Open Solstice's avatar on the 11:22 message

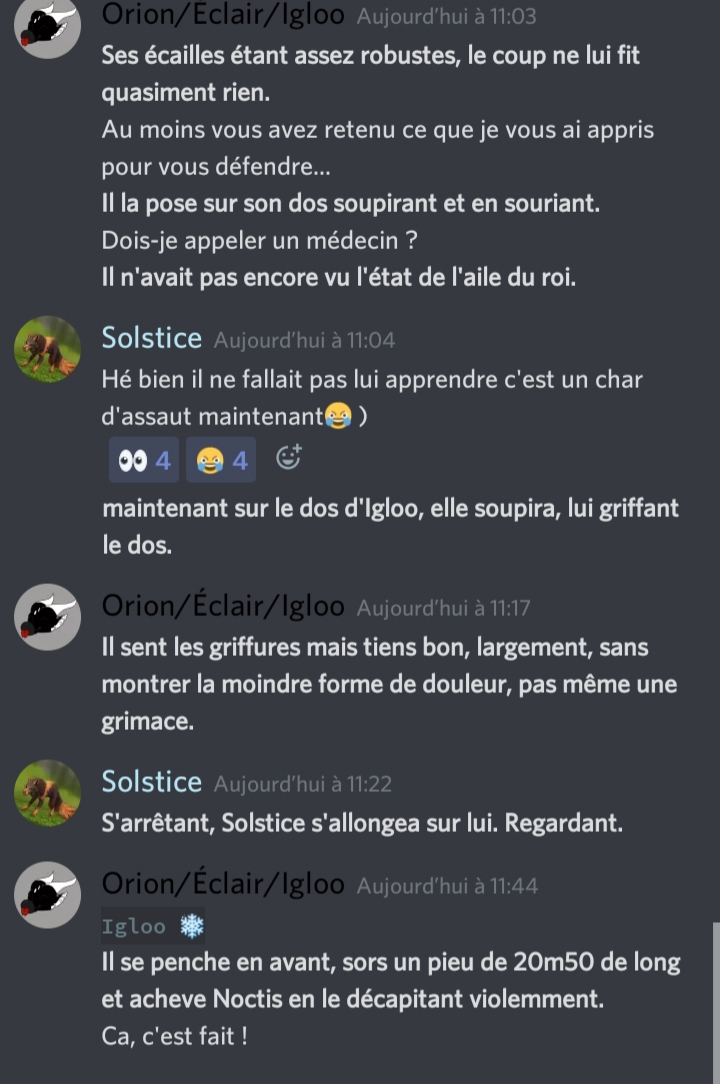coord(47,793)
